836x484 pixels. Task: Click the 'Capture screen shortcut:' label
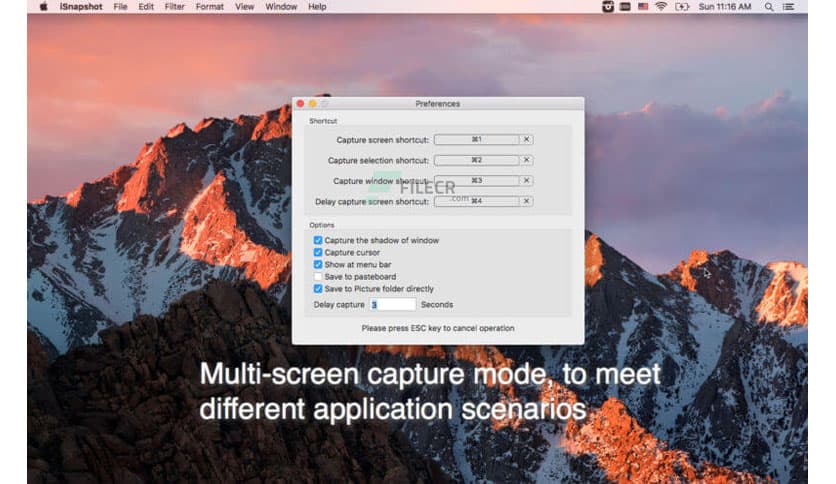(382, 140)
